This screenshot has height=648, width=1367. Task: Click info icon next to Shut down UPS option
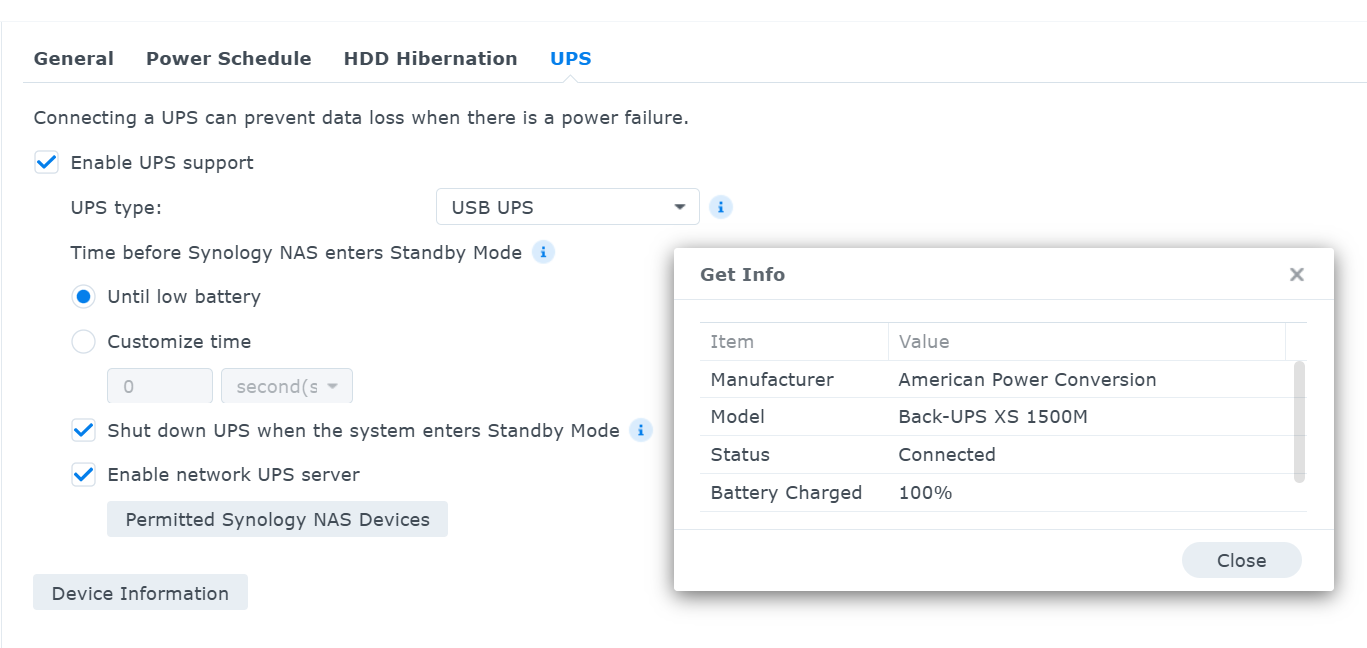tap(641, 431)
